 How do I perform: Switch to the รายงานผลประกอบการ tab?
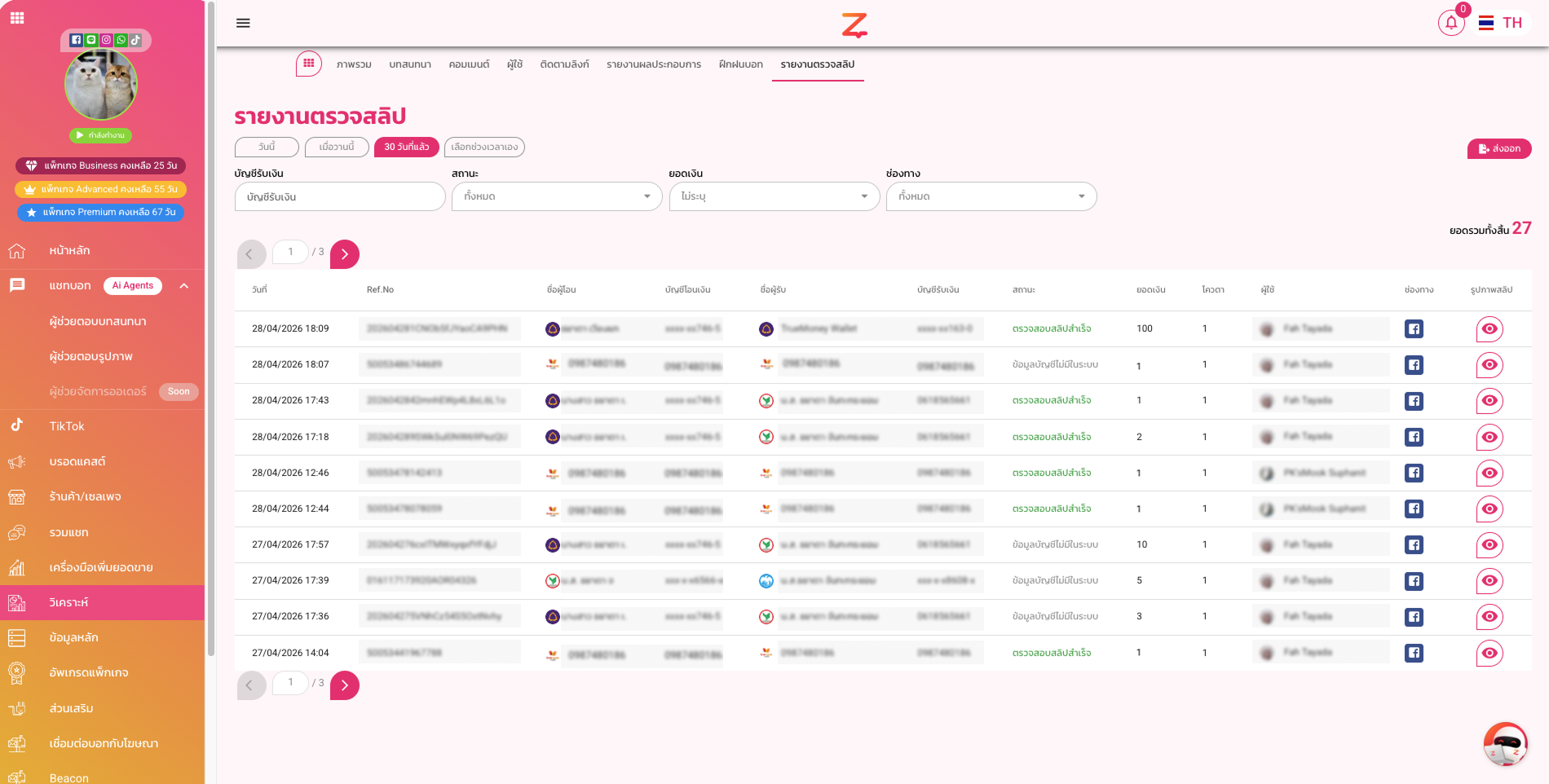point(653,64)
